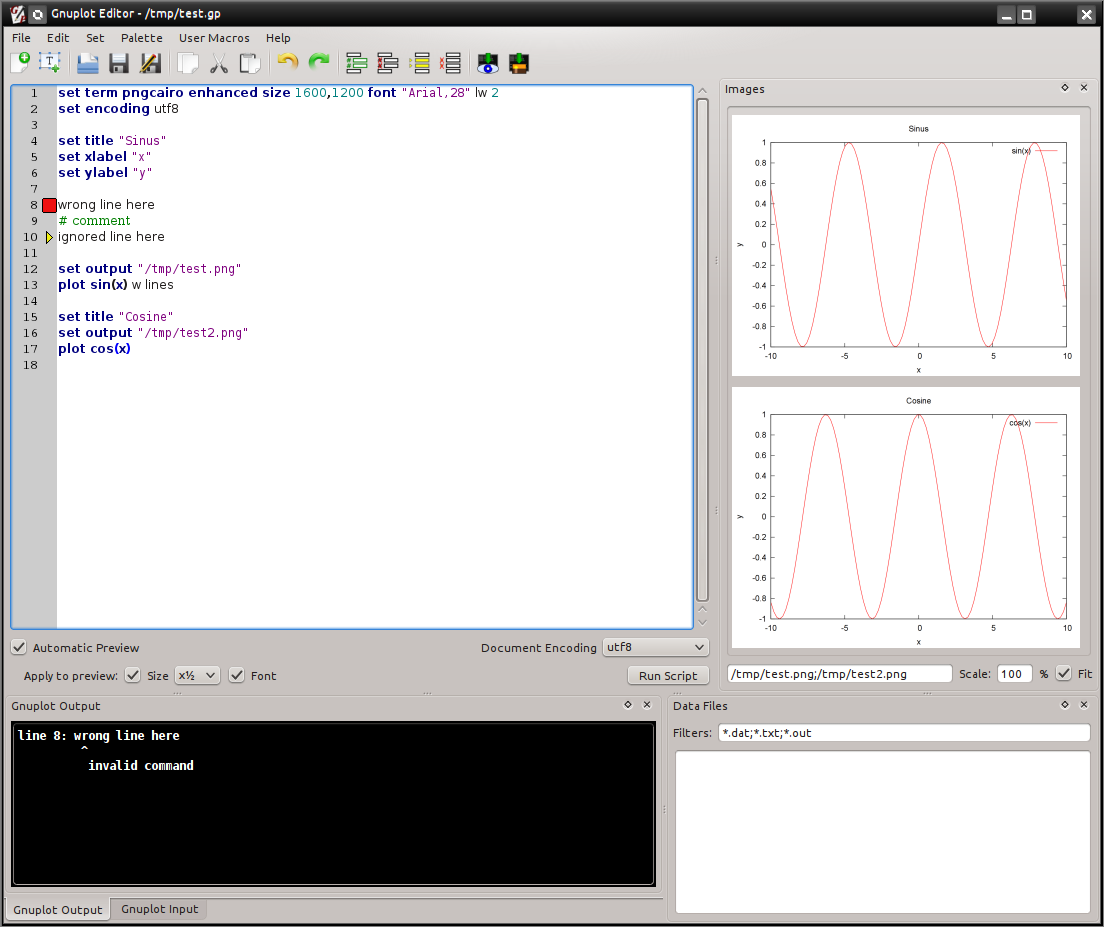Open the User Macros menu
This screenshot has height=927, width=1104.
[x=214, y=38]
